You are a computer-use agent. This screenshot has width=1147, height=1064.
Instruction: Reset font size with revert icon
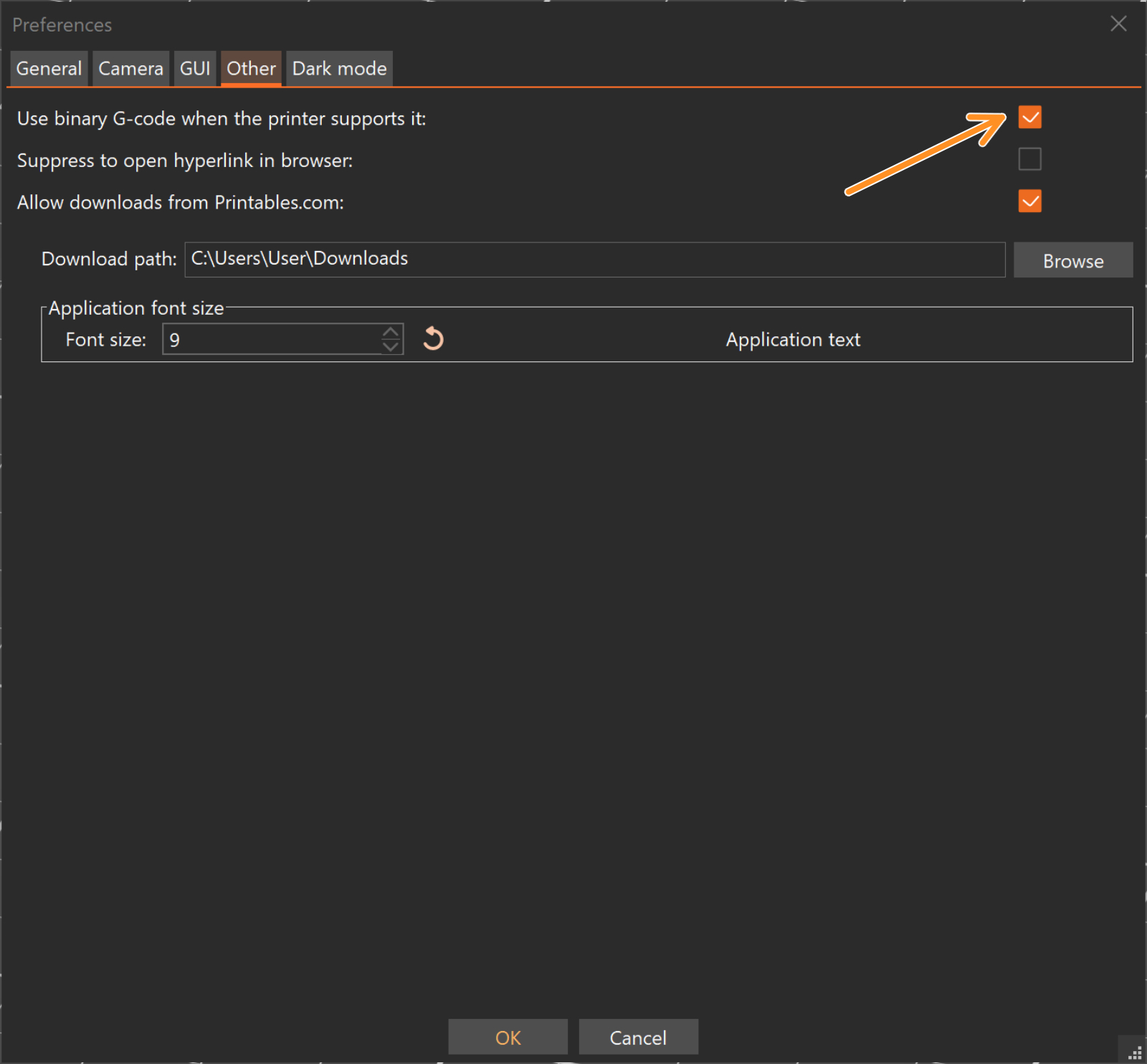click(x=433, y=338)
